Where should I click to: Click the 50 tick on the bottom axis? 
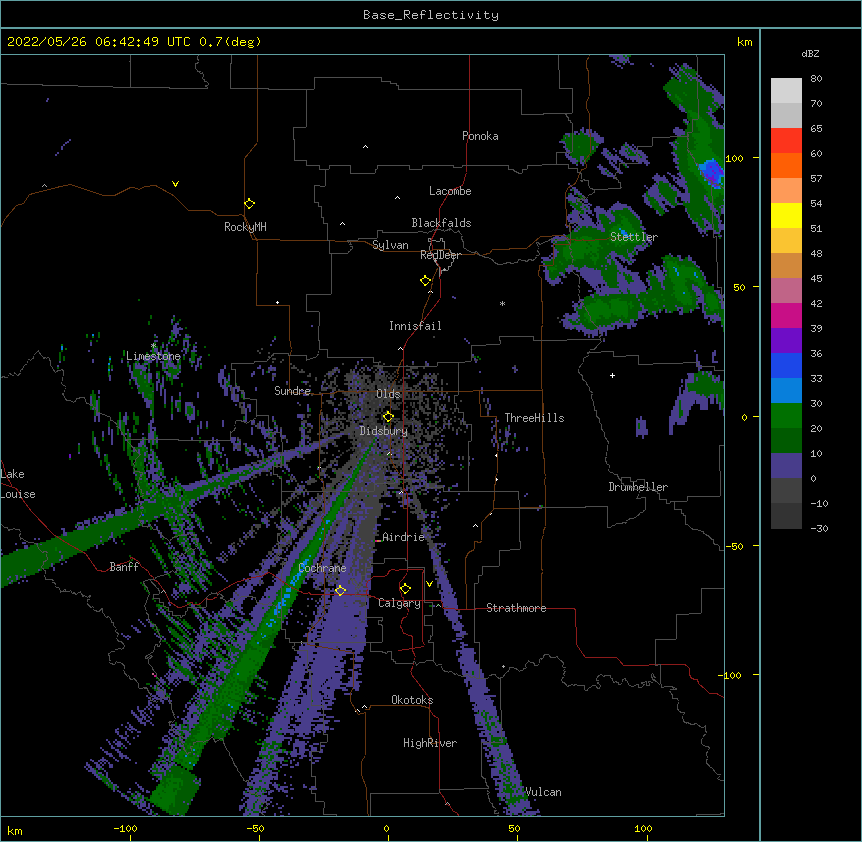[514, 828]
